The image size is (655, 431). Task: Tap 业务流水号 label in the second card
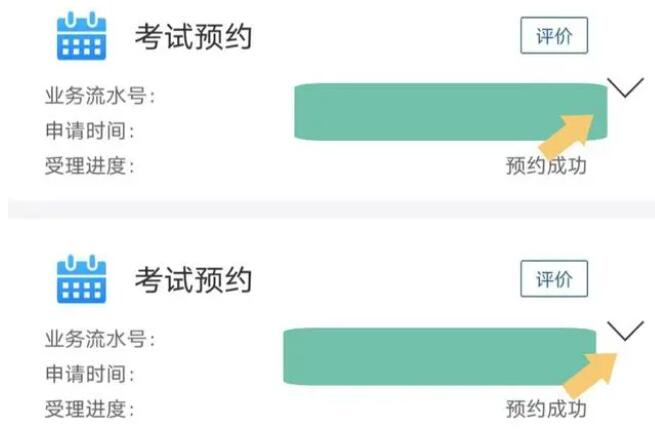tap(100, 340)
